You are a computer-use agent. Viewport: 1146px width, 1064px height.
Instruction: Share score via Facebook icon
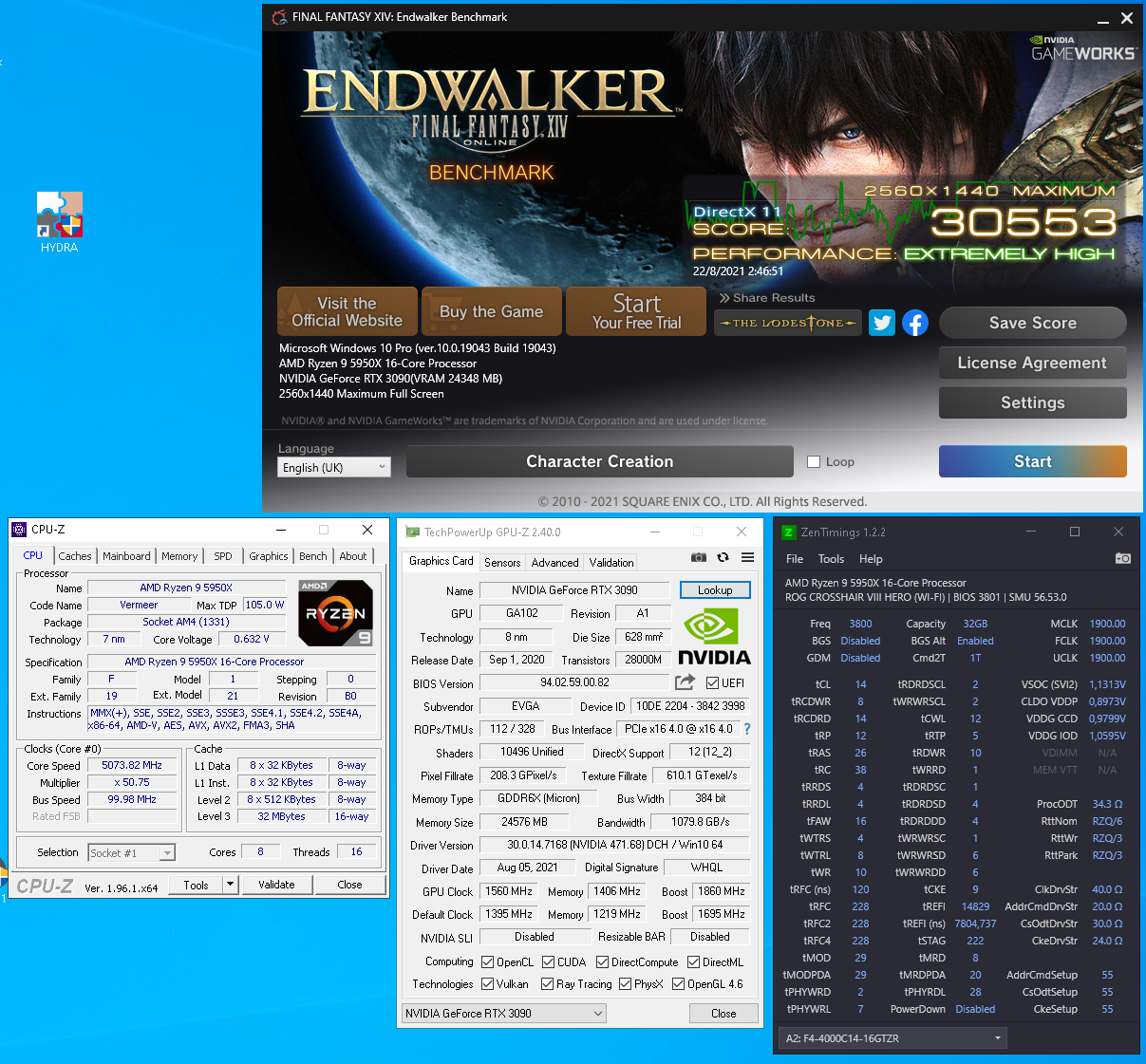click(914, 323)
